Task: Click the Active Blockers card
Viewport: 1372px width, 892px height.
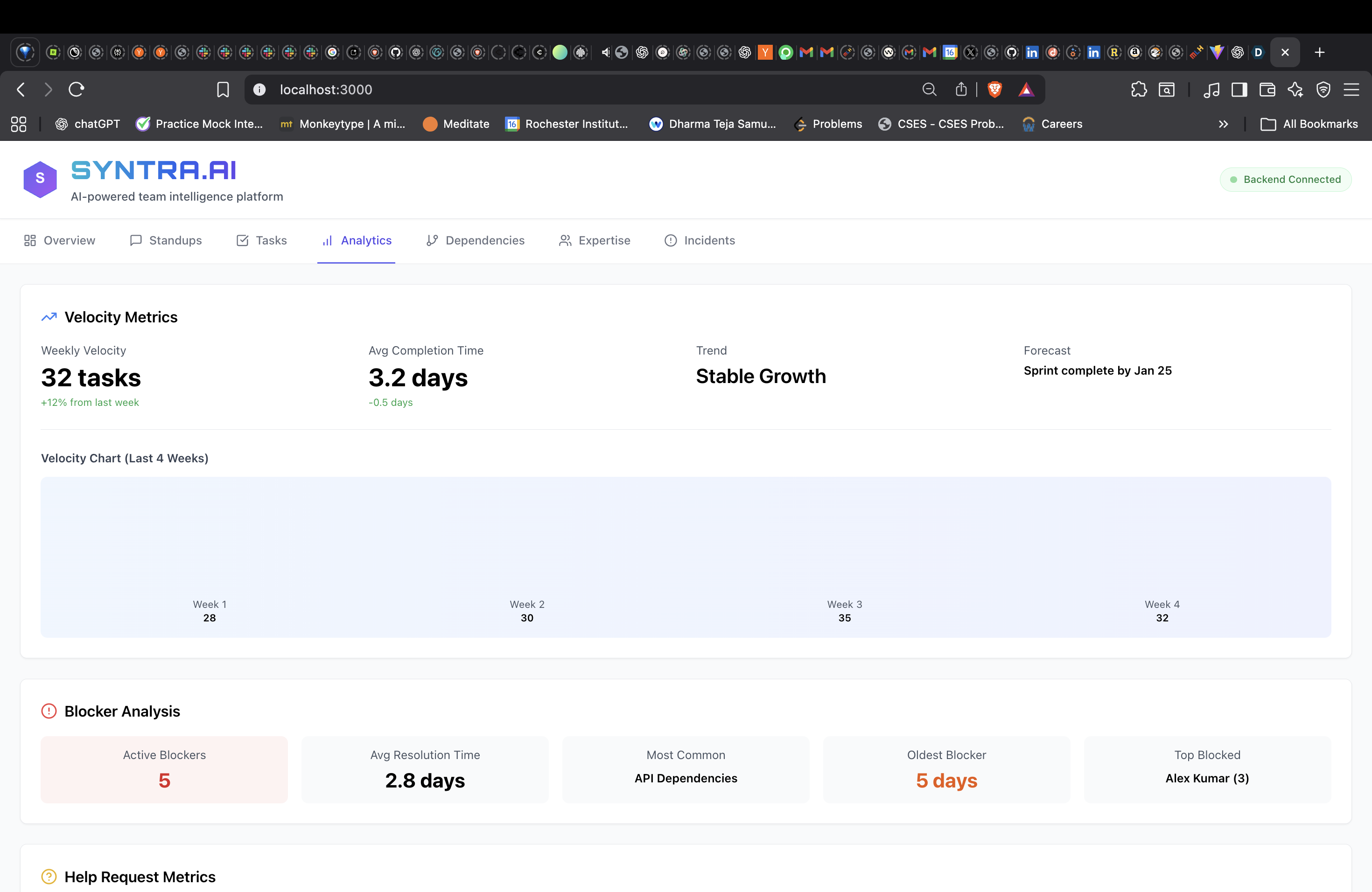Action: (x=164, y=769)
